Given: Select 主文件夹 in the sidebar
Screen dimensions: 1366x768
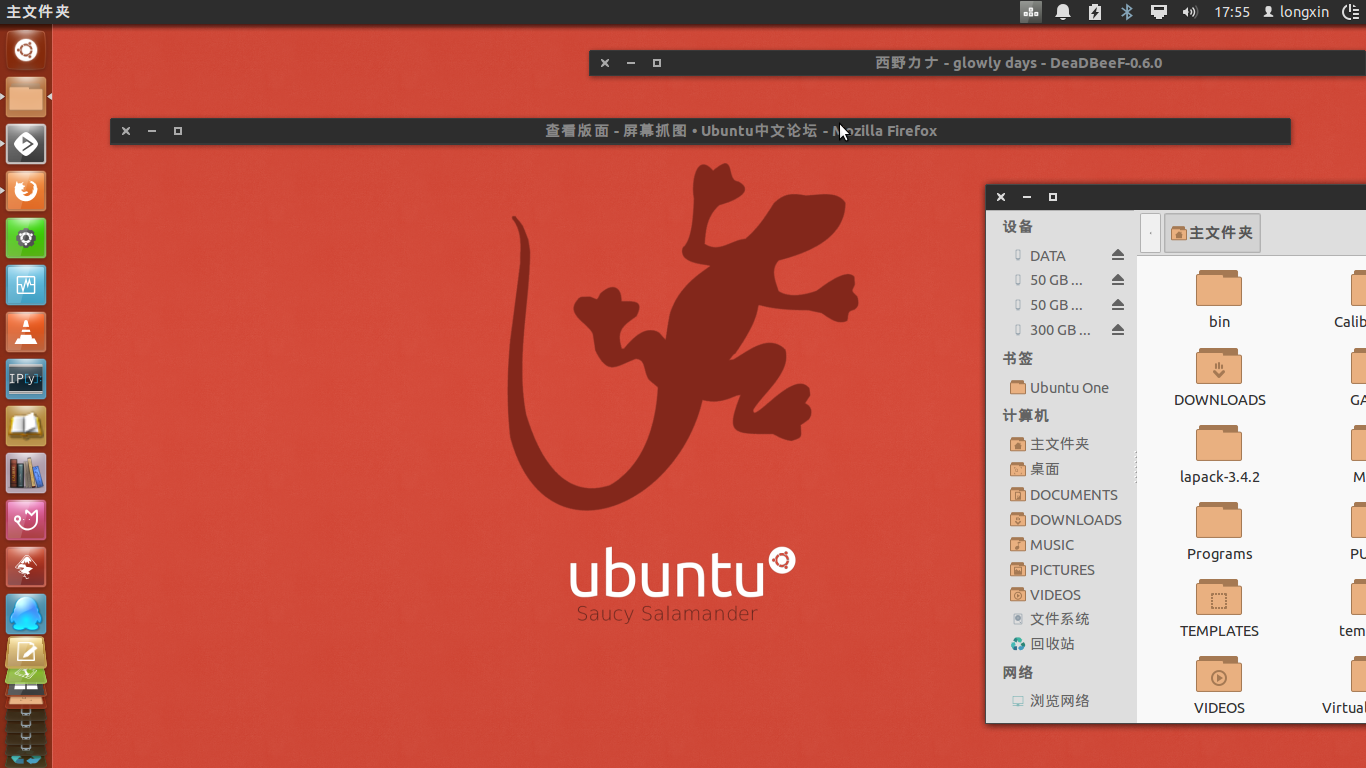Looking at the screenshot, I should tap(1061, 444).
